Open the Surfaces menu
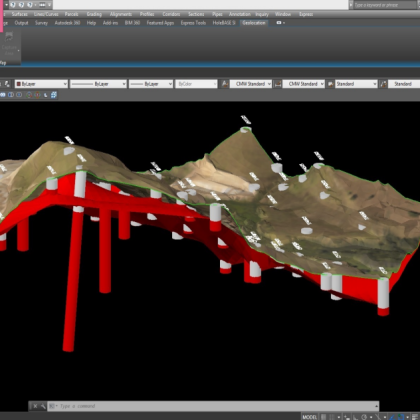This screenshot has height=420, width=420. [x=20, y=14]
